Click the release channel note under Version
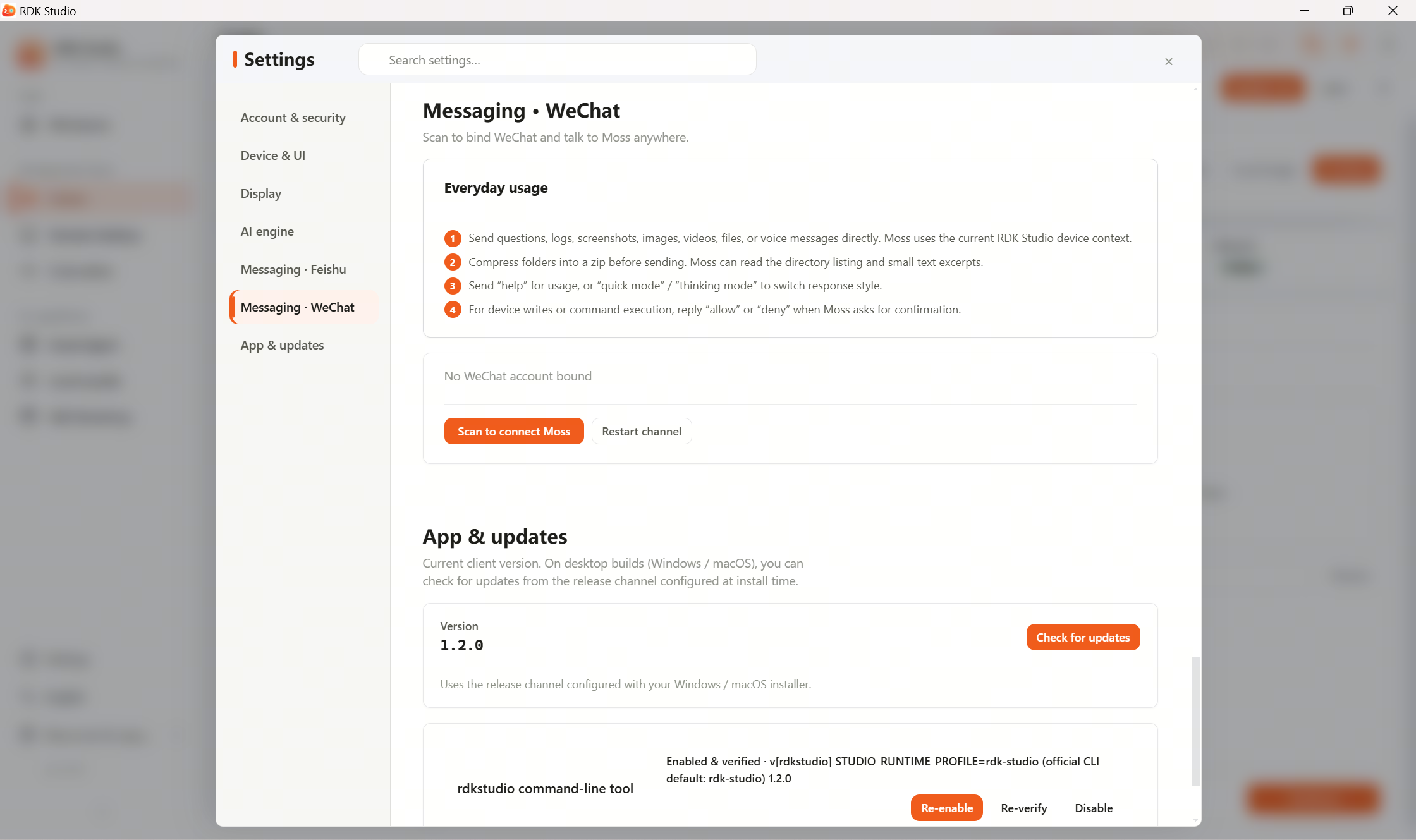 click(x=625, y=684)
